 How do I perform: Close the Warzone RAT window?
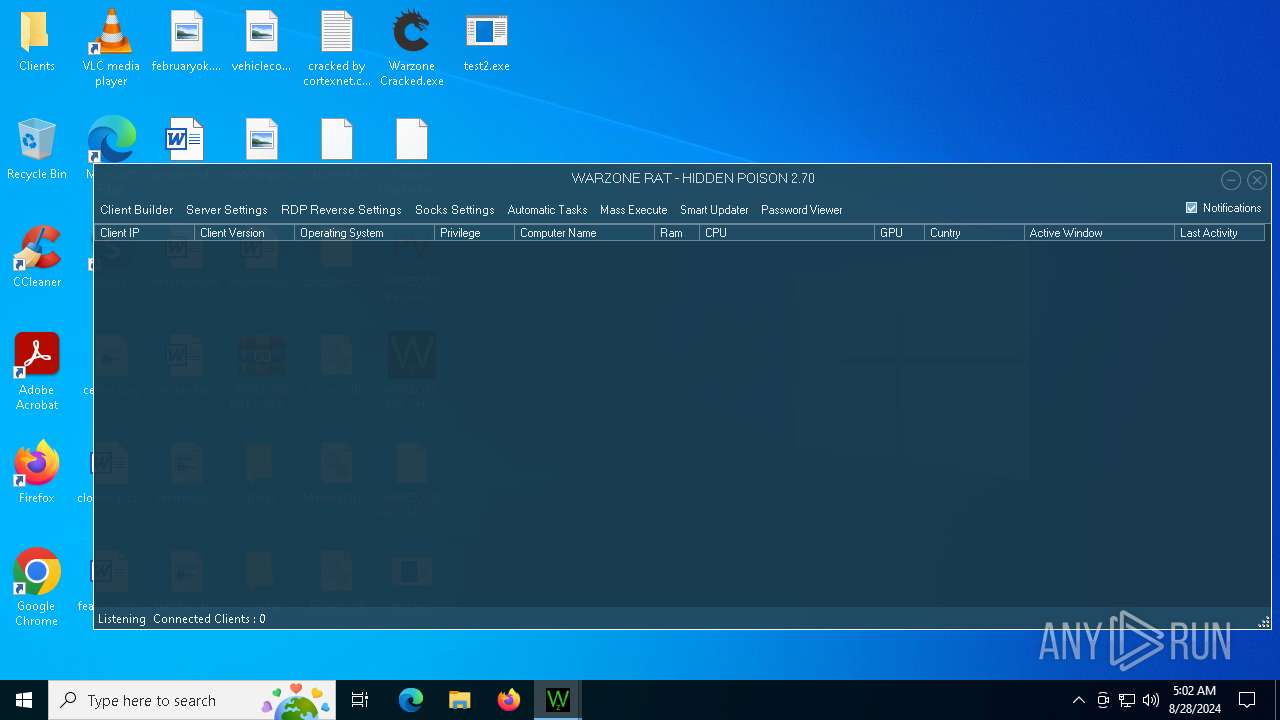click(1257, 180)
